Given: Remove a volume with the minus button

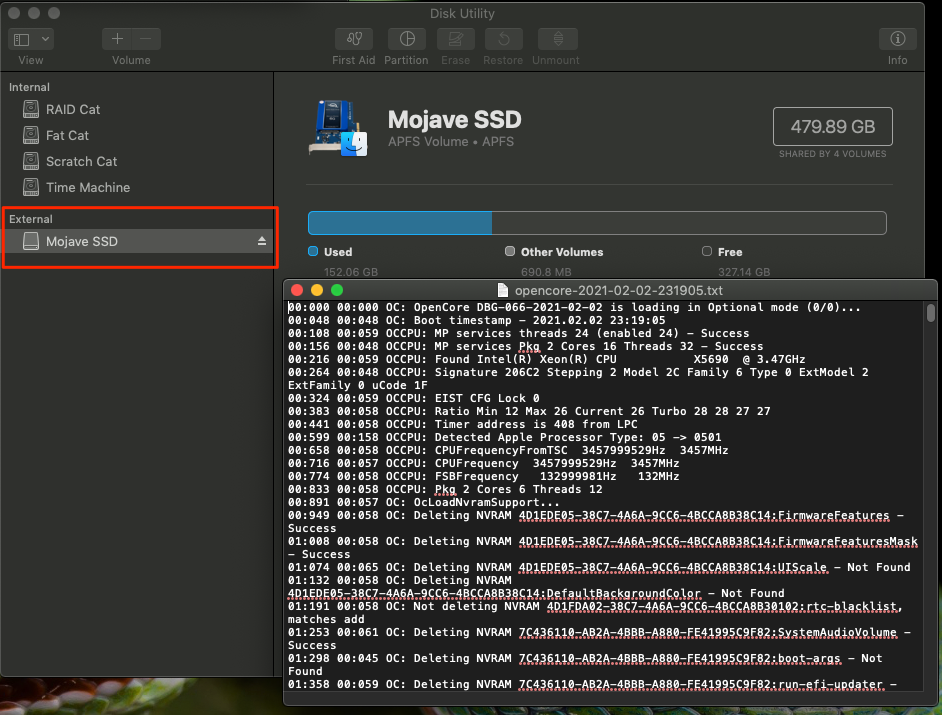Looking at the screenshot, I should 146,39.
